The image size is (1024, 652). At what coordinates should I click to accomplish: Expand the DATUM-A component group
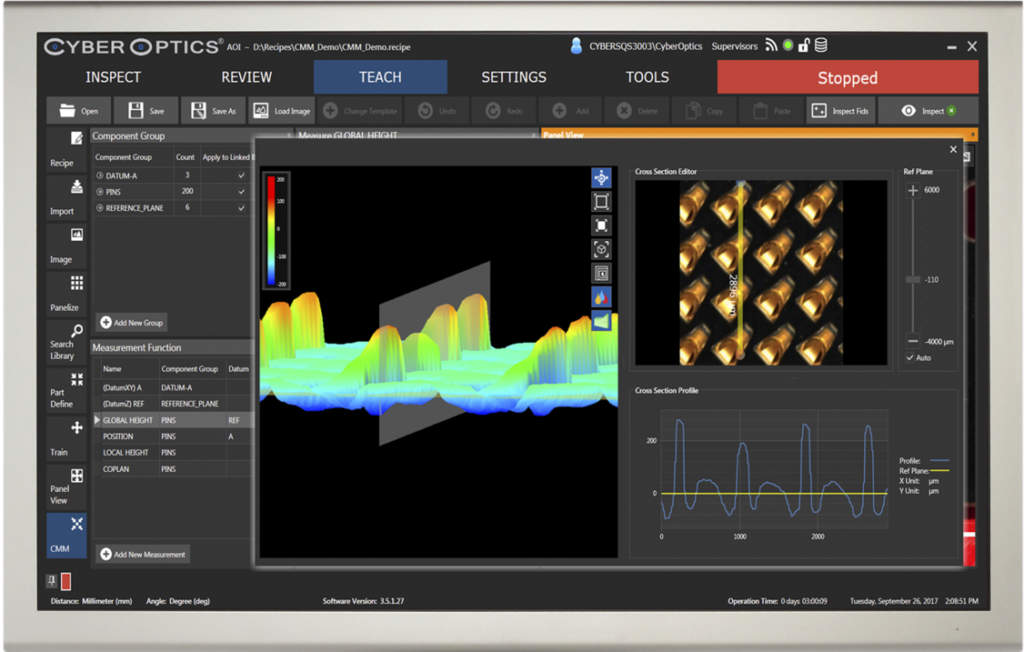(x=100, y=175)
